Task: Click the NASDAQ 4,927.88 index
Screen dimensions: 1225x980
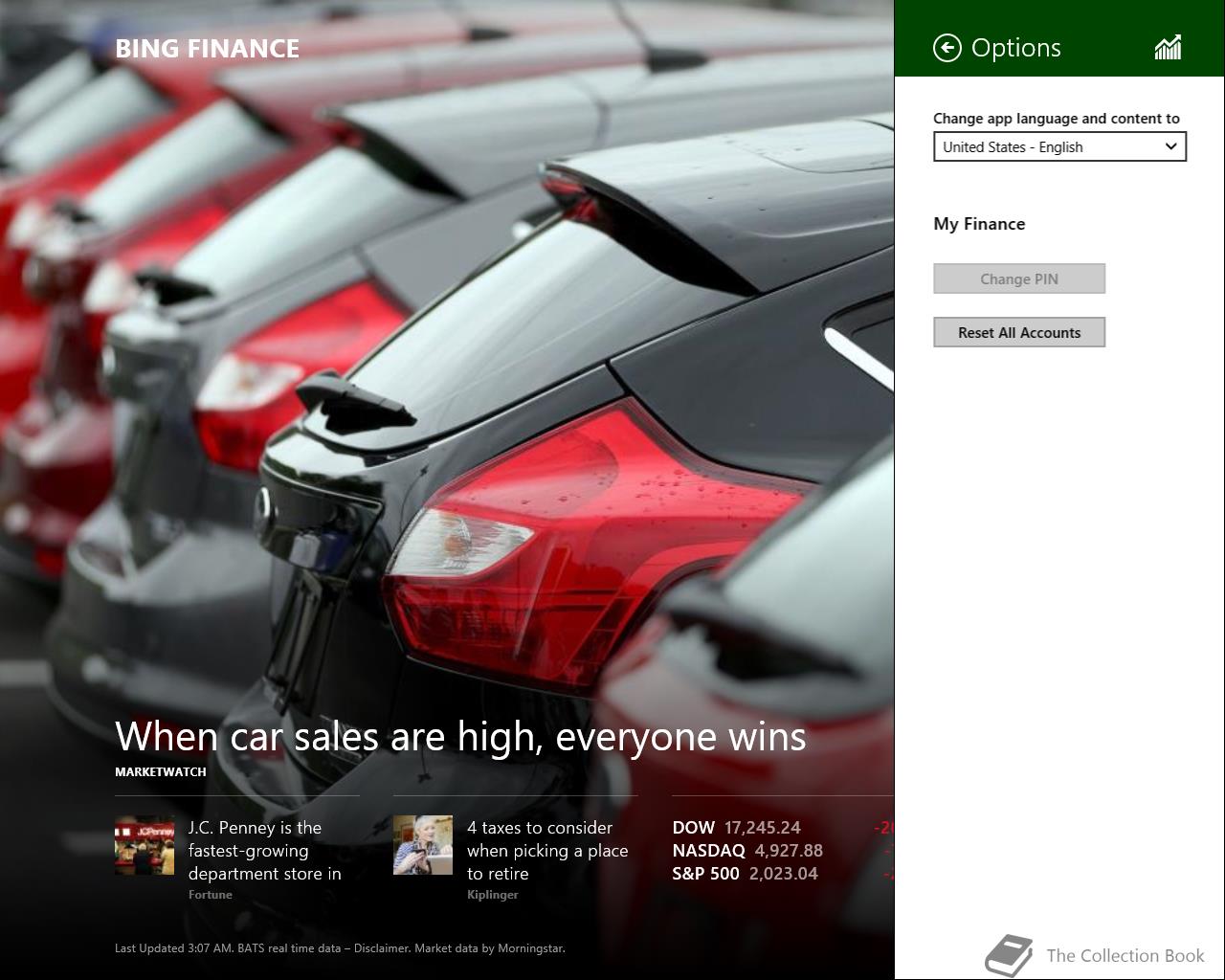Action: 747,851
